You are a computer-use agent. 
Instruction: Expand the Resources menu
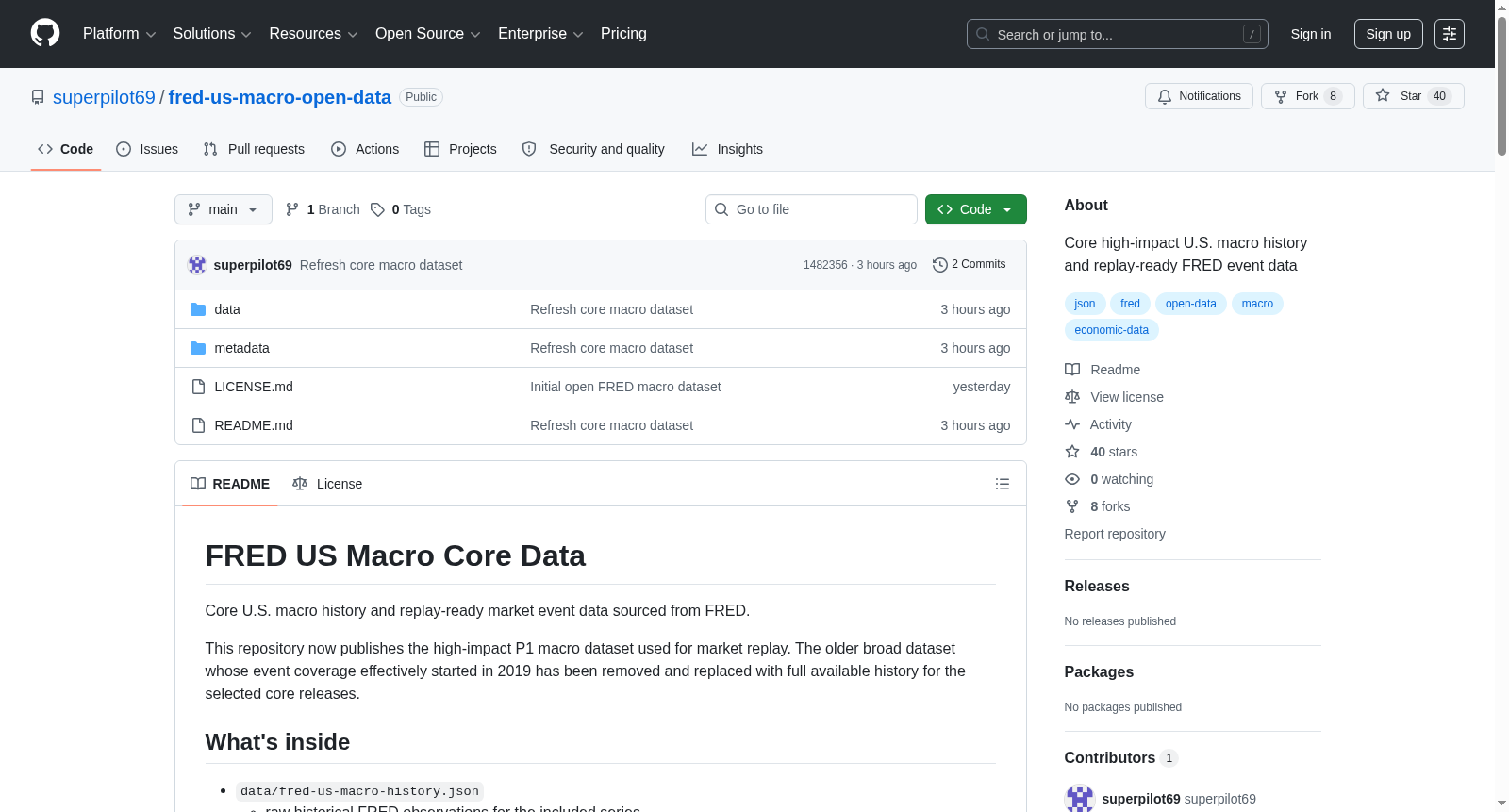coord(313,34)
